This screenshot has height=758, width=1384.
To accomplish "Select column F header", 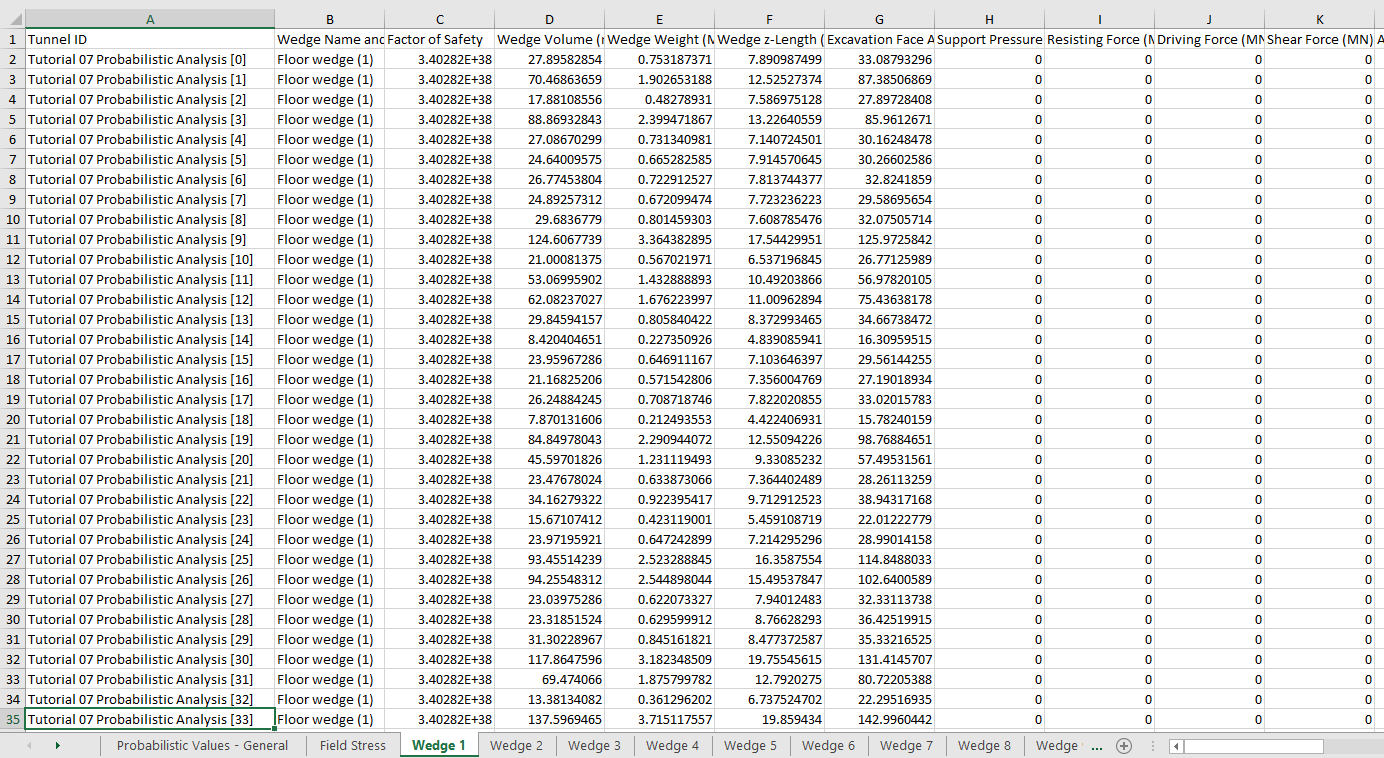I will click(770, 19).
